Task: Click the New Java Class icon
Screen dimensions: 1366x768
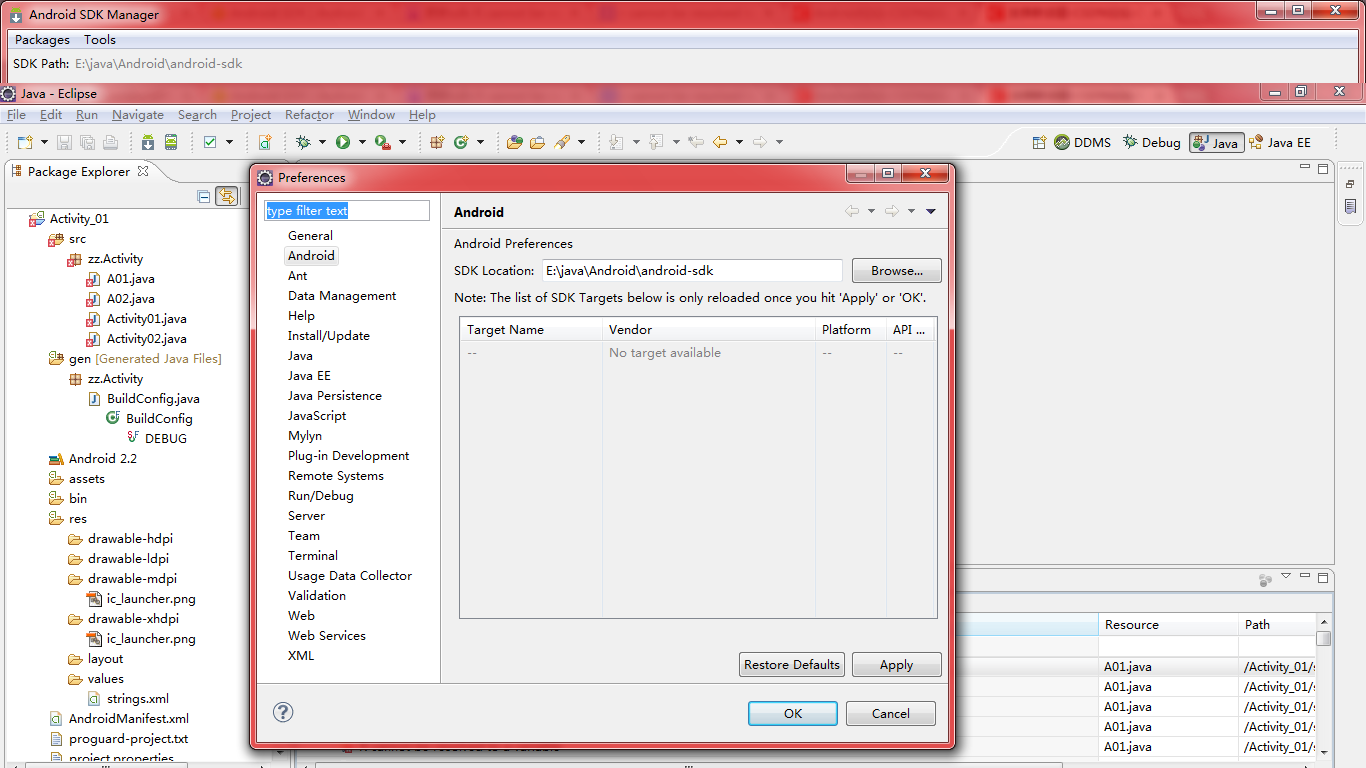Action: [461, 142]
